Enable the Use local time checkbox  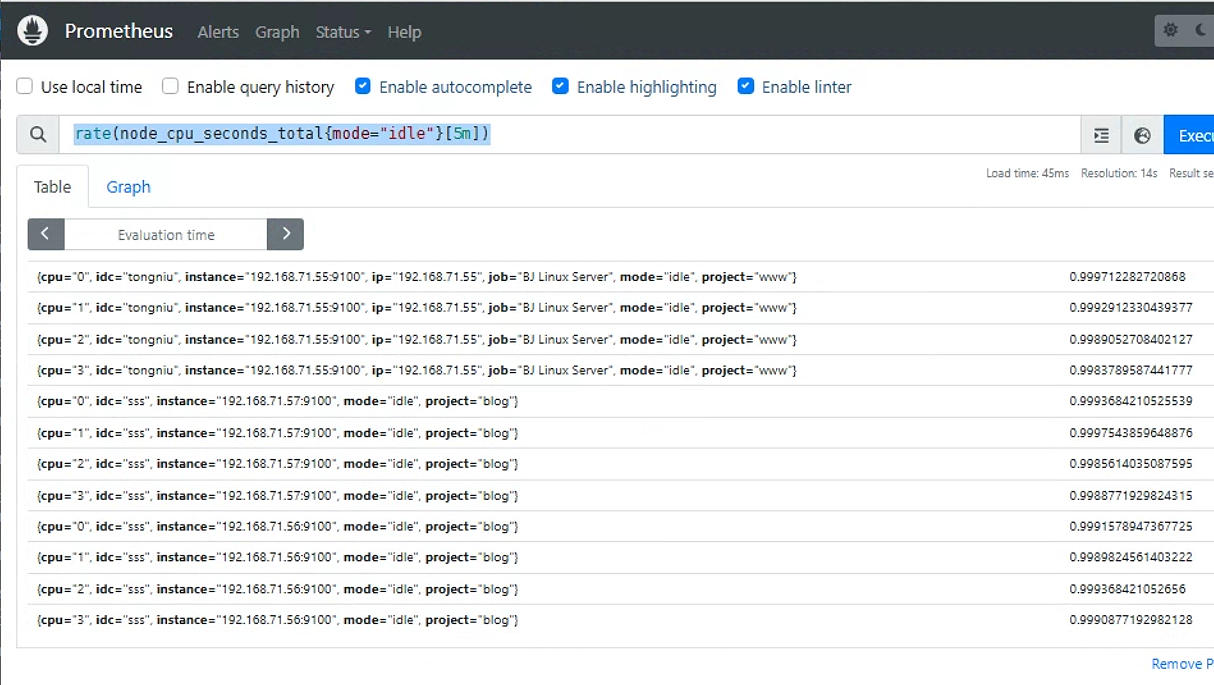point(25,87)
